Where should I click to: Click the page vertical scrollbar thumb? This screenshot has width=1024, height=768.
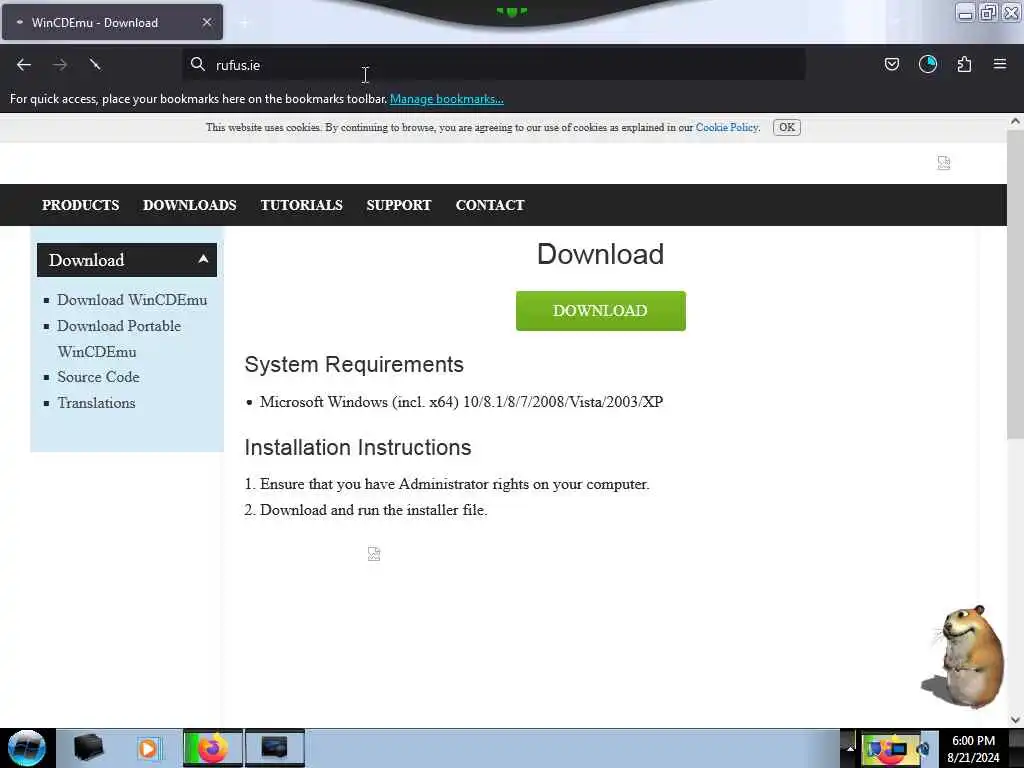[x=1015, y=284]
